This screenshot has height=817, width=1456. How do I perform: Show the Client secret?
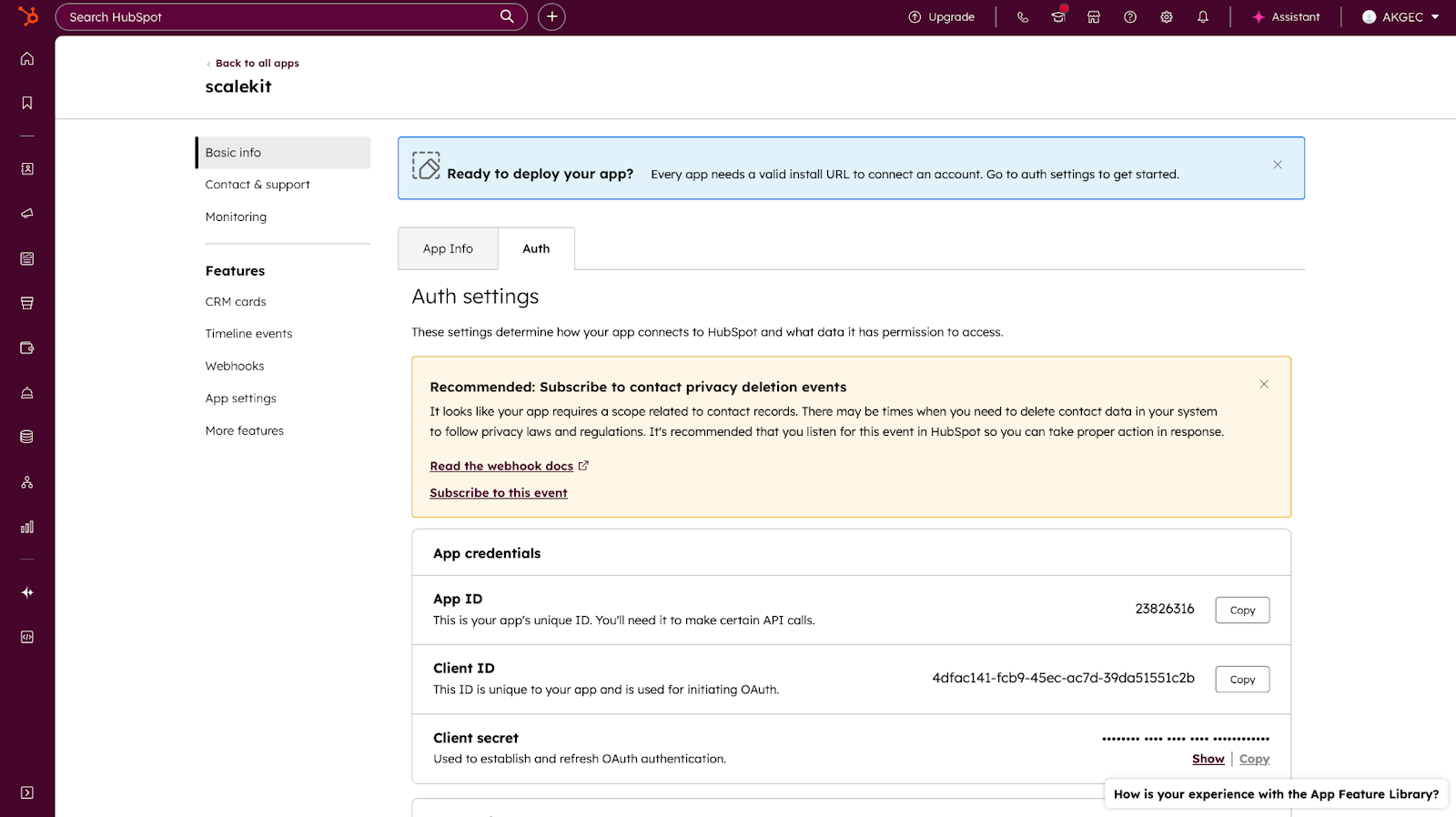coord(1208,759)
